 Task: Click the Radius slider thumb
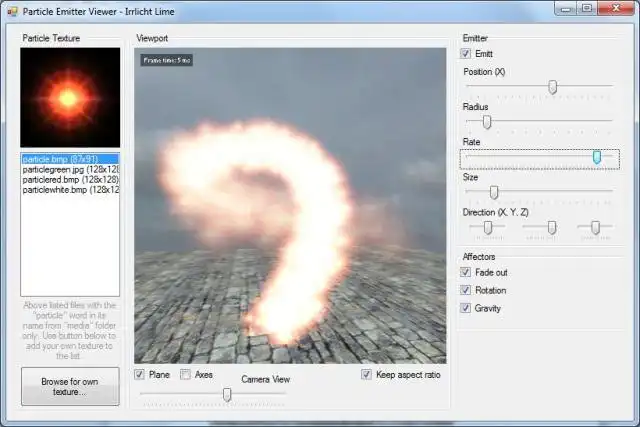[x=487, y=122]
